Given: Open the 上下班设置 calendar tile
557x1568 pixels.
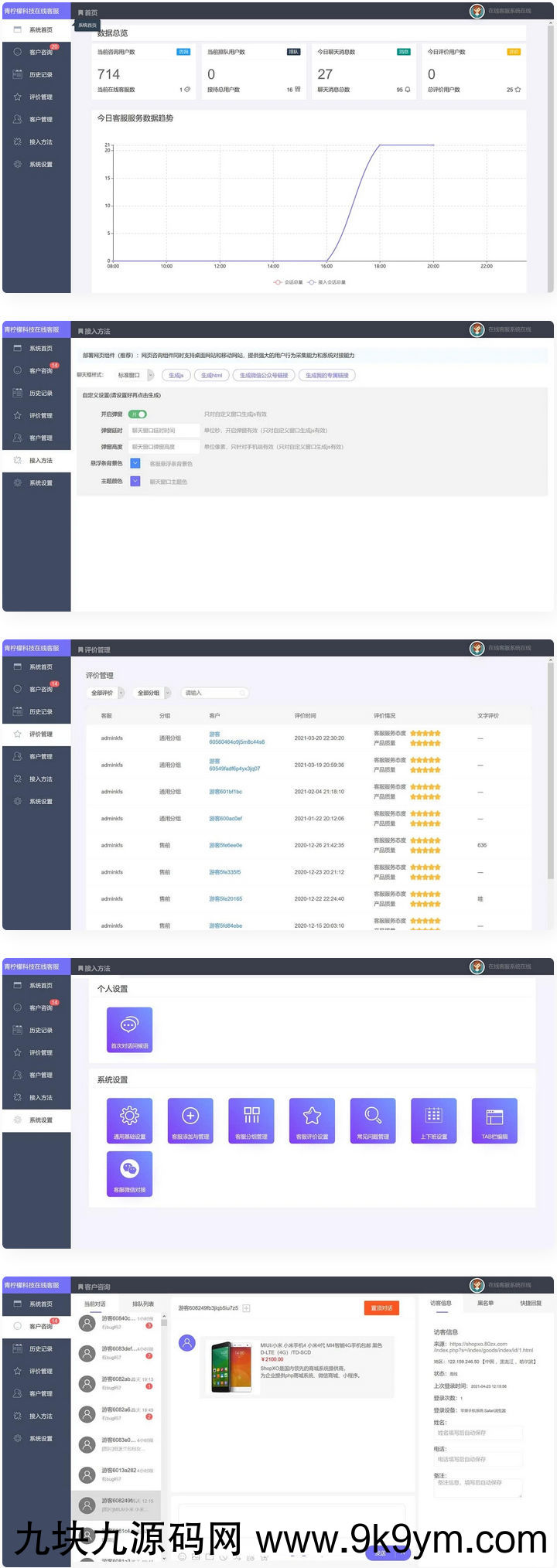Looking at the screenshot, I should 433,1120.
